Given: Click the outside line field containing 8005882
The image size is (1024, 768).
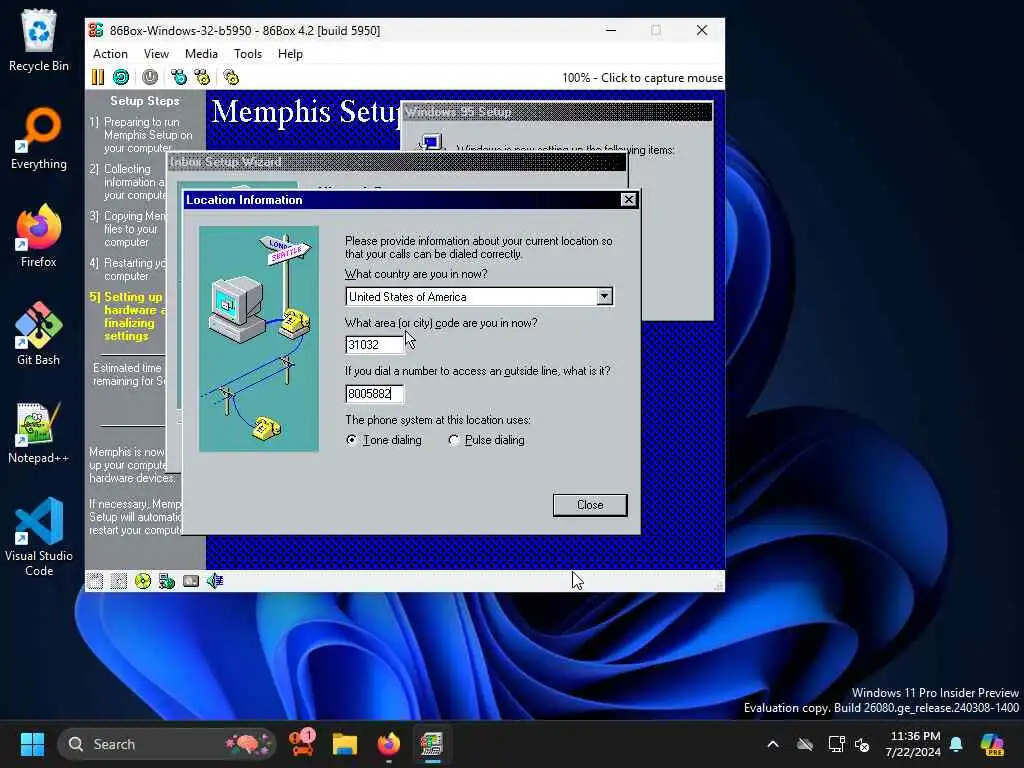Looking at the screenshot, I should click(374, 394).
